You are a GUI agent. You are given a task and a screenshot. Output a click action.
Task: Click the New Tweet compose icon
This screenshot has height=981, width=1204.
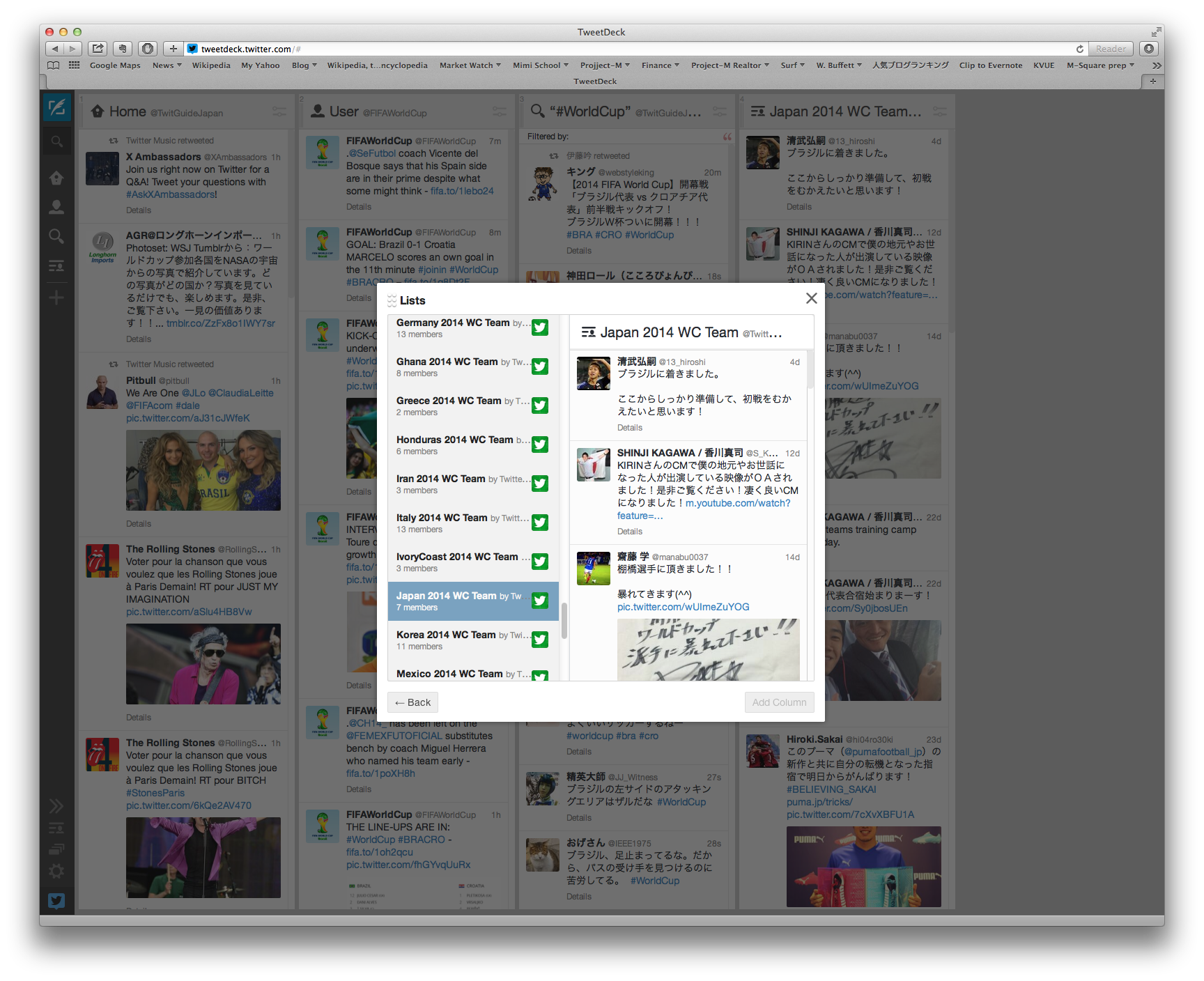(56, 107)
